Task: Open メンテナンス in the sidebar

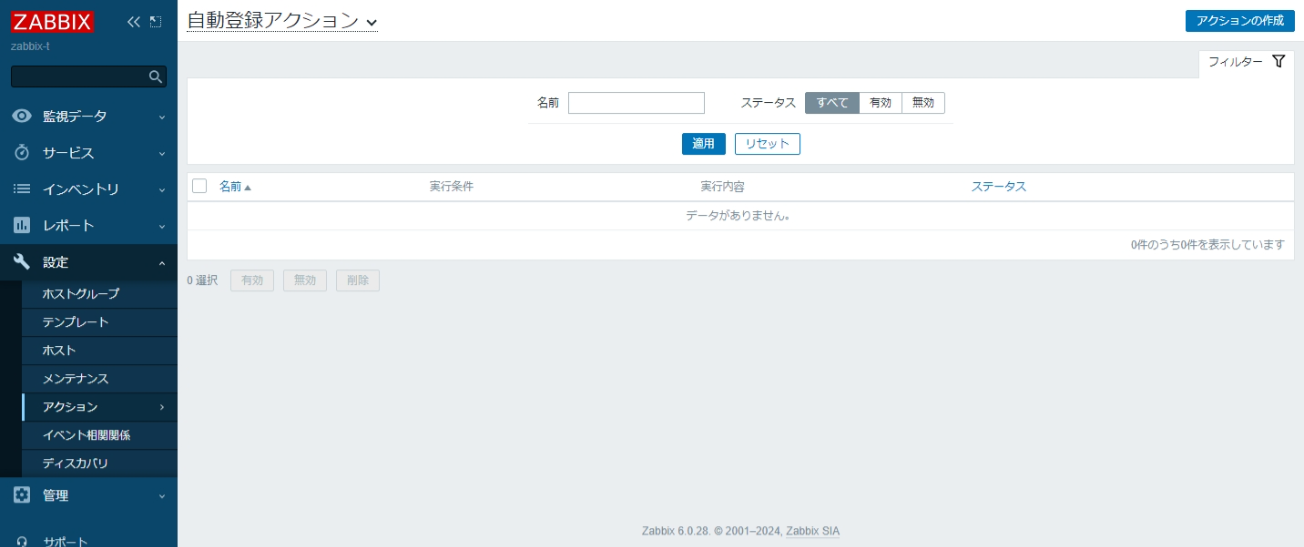Action: (99, 379)
